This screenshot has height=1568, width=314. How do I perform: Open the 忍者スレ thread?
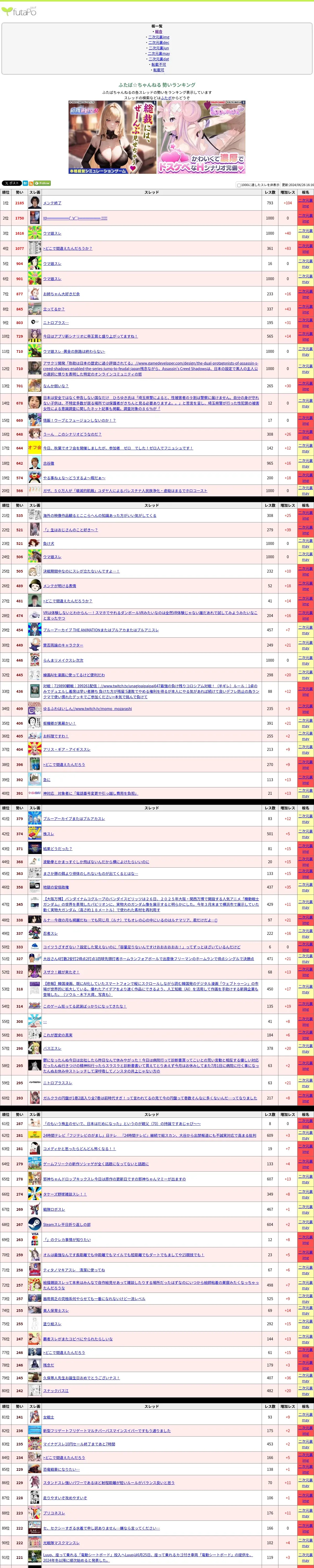coord(51,933)
